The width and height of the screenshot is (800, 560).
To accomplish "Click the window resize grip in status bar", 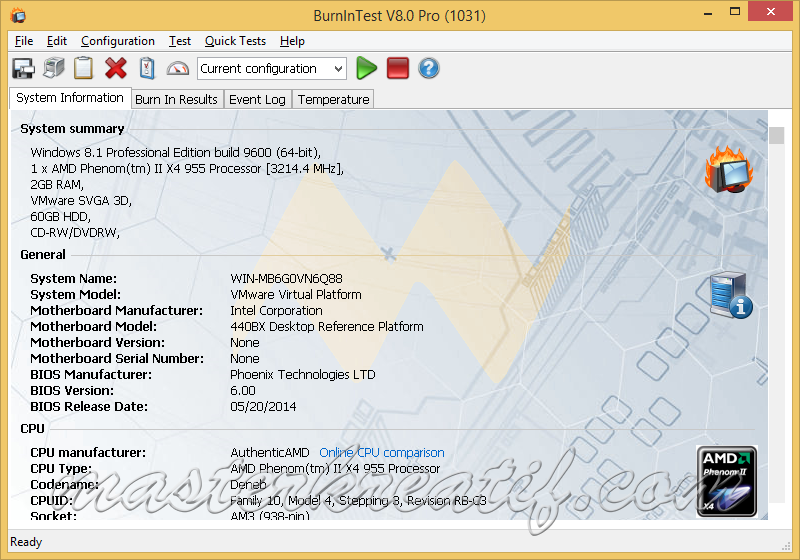I will point(786,546).
